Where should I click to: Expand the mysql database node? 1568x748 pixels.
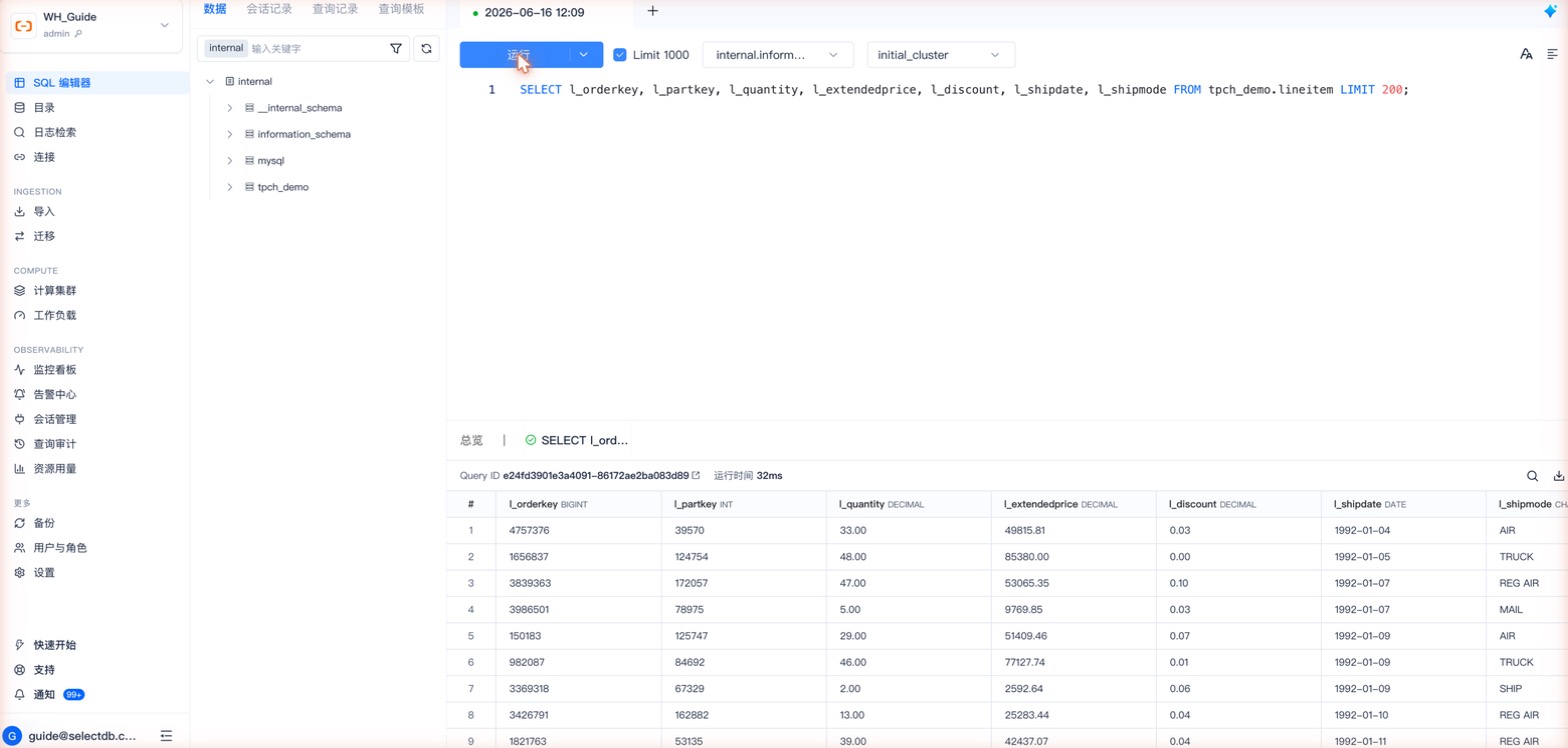230,160
